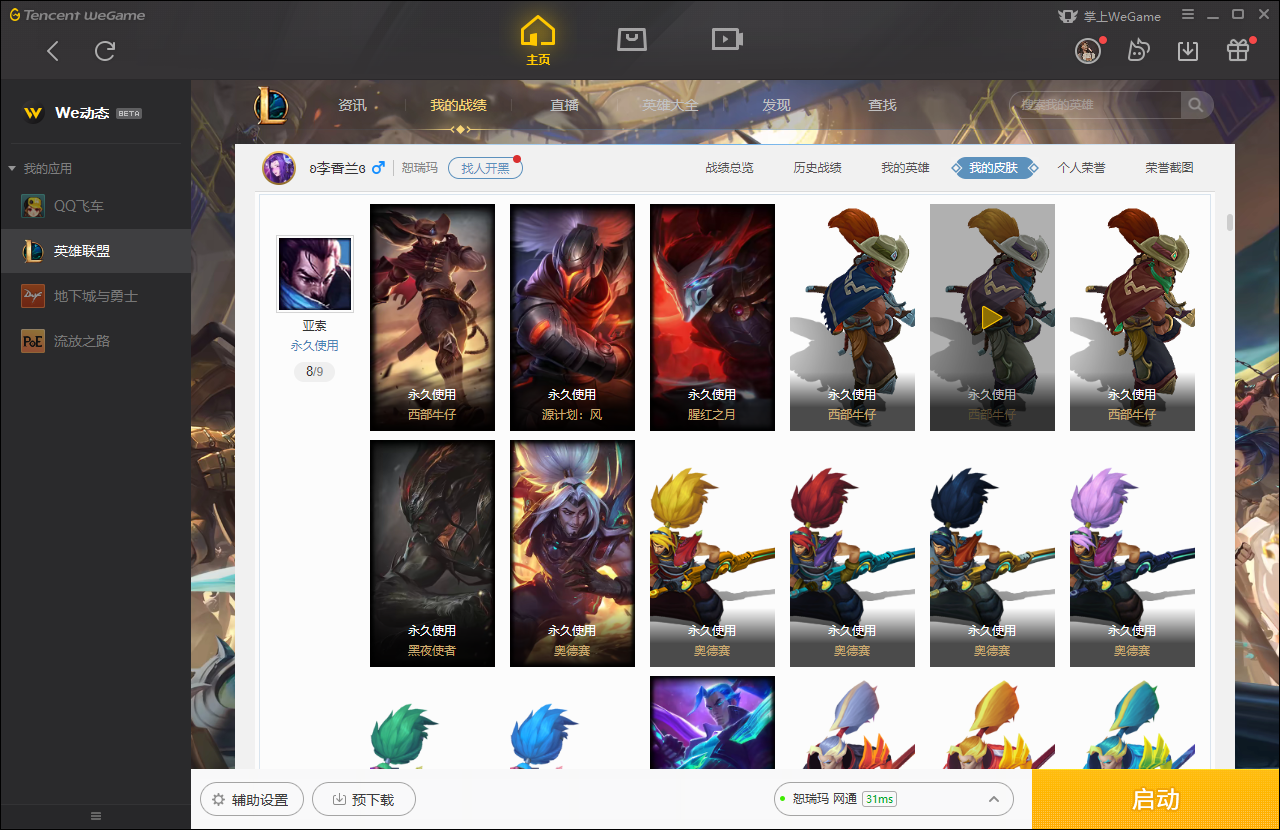
Task: Open the user avatar icon in header
Action: (1088, 51)
